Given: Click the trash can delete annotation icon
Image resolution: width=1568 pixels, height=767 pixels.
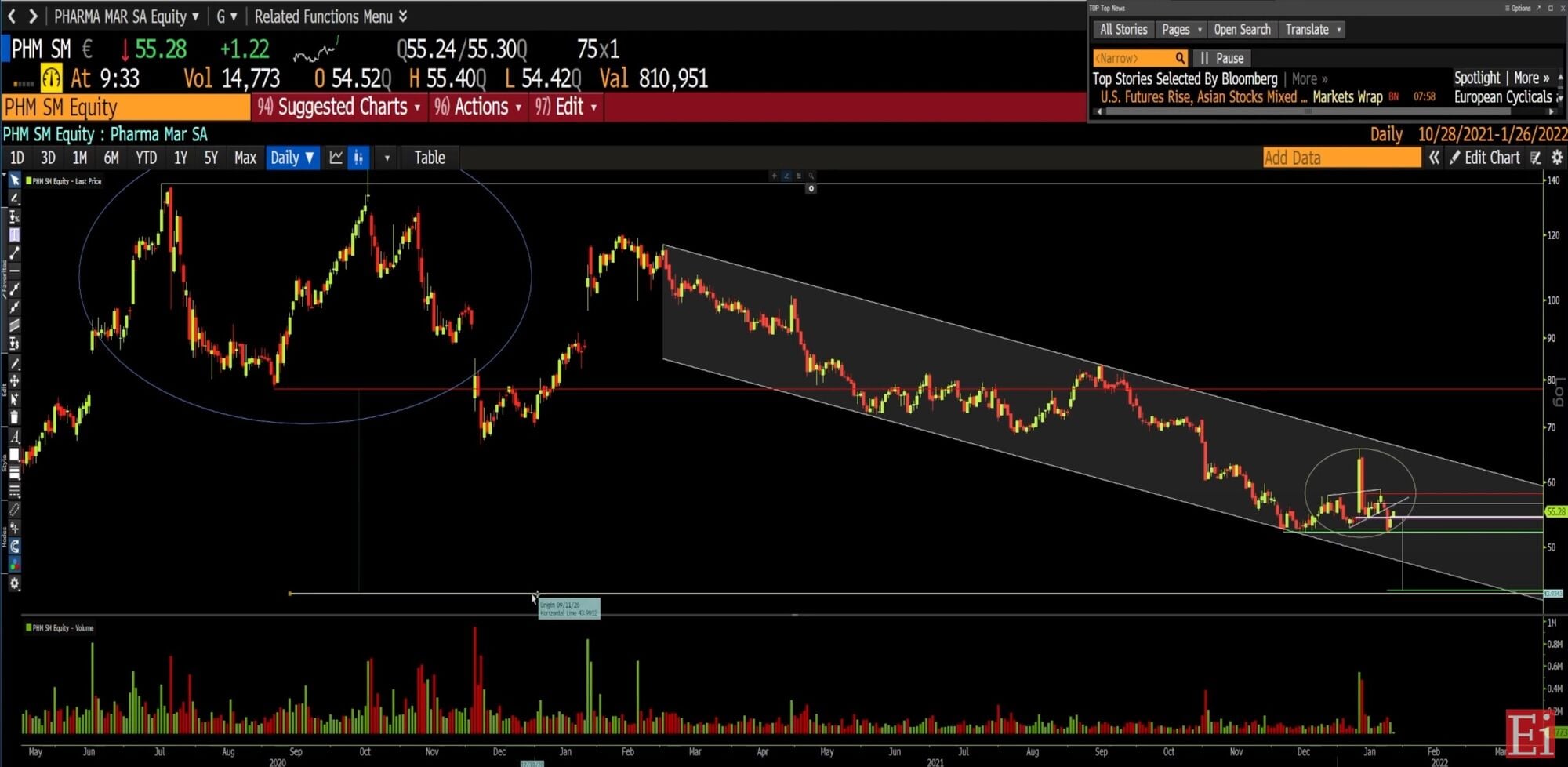Looking at the screenshot, I should point(14,417).
